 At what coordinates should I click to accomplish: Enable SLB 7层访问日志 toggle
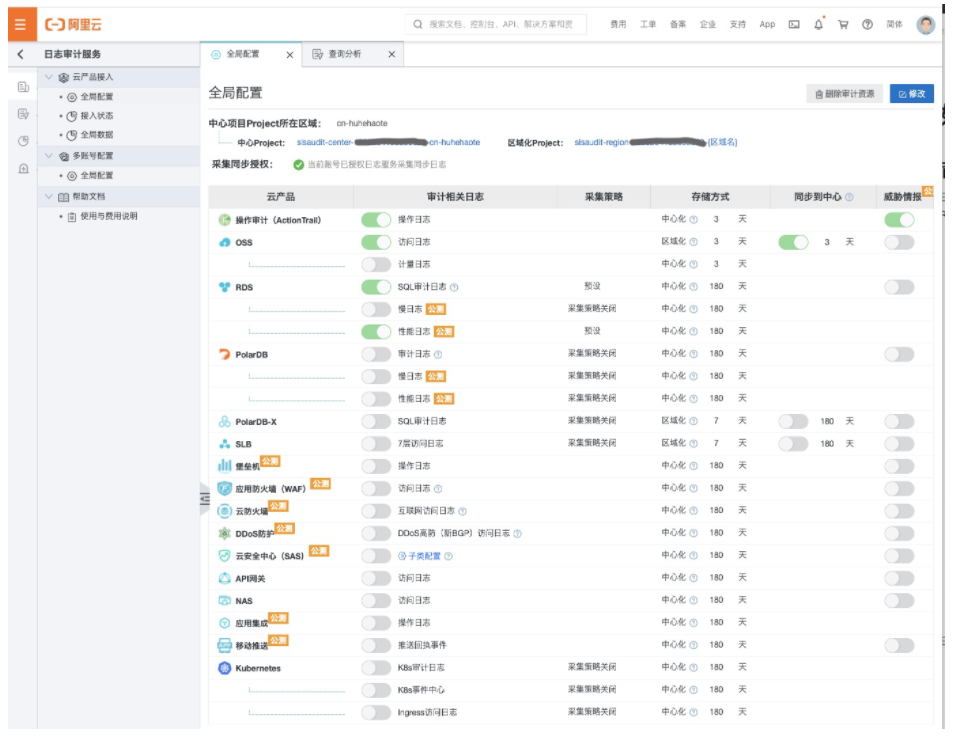click(376, 444)
